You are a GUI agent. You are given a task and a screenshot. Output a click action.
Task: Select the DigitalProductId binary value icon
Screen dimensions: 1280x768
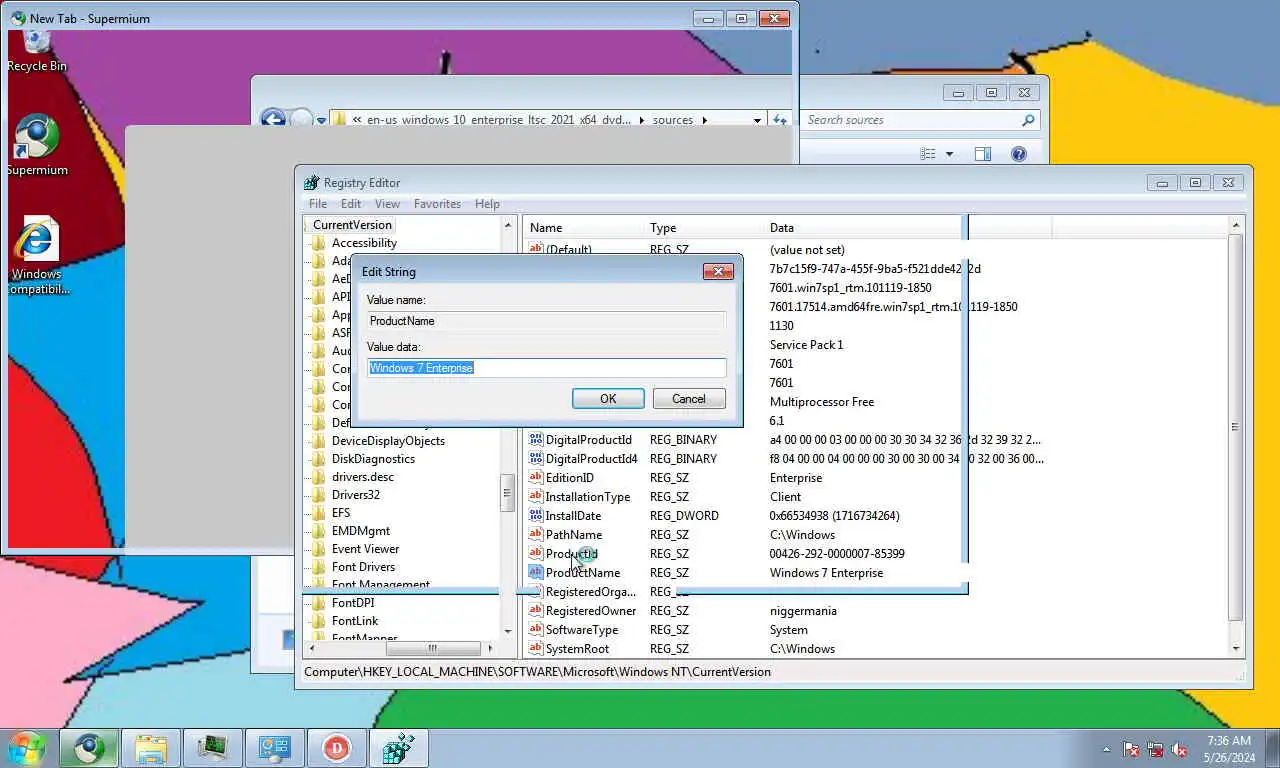(x=535, y=440)
